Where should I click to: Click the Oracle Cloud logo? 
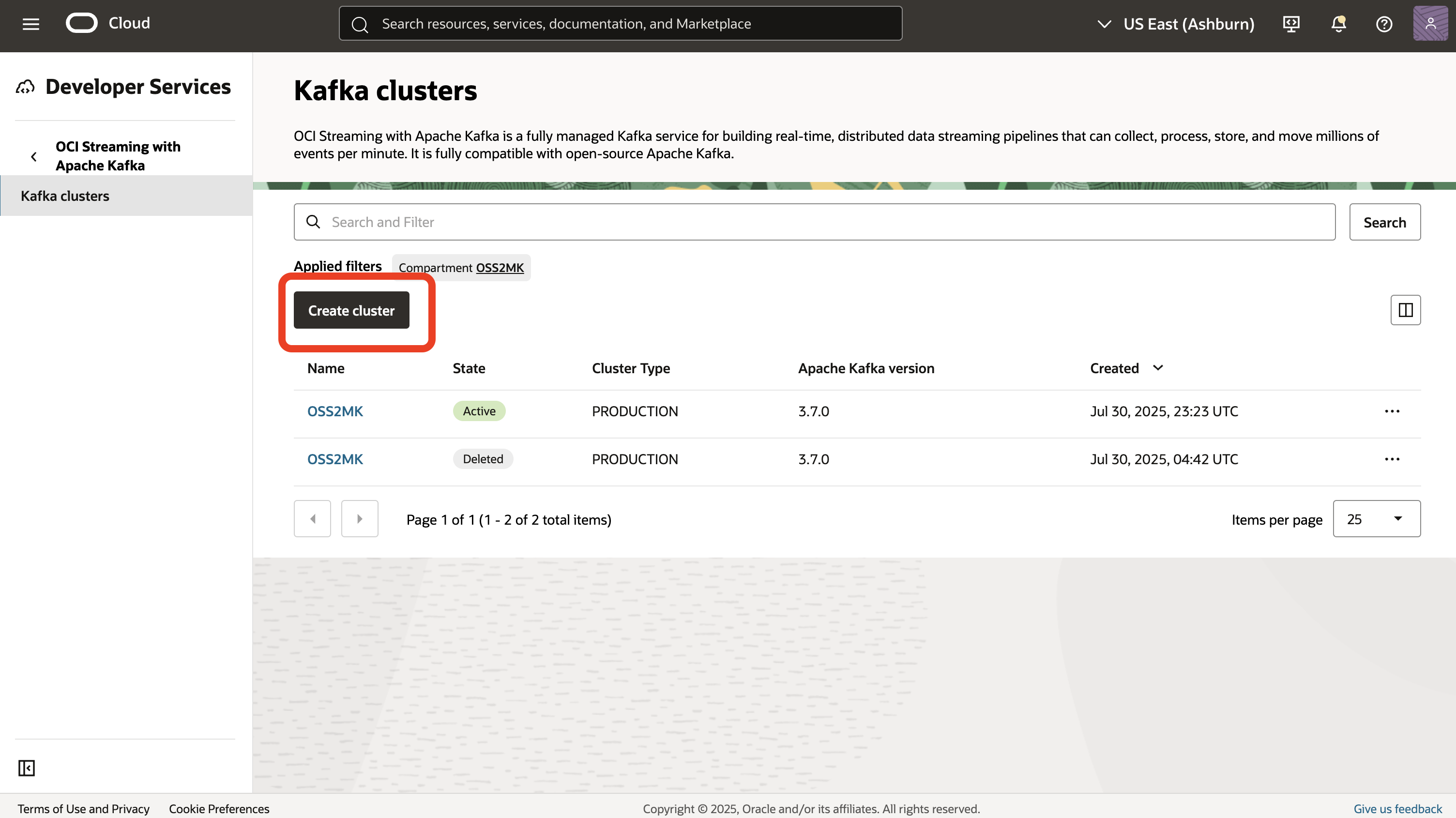pos(82,23)
